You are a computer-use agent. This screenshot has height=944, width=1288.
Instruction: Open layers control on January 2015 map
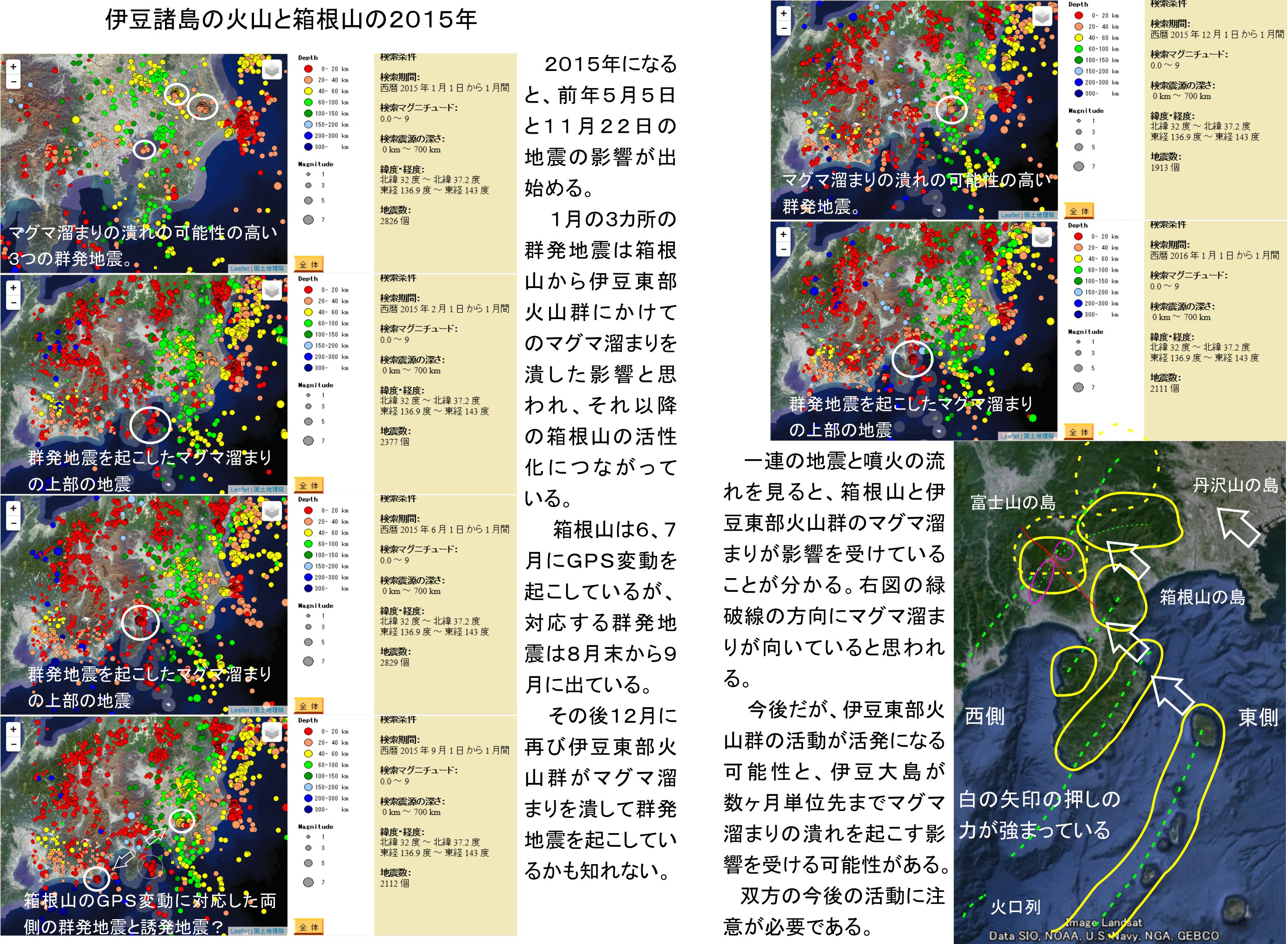272,70
